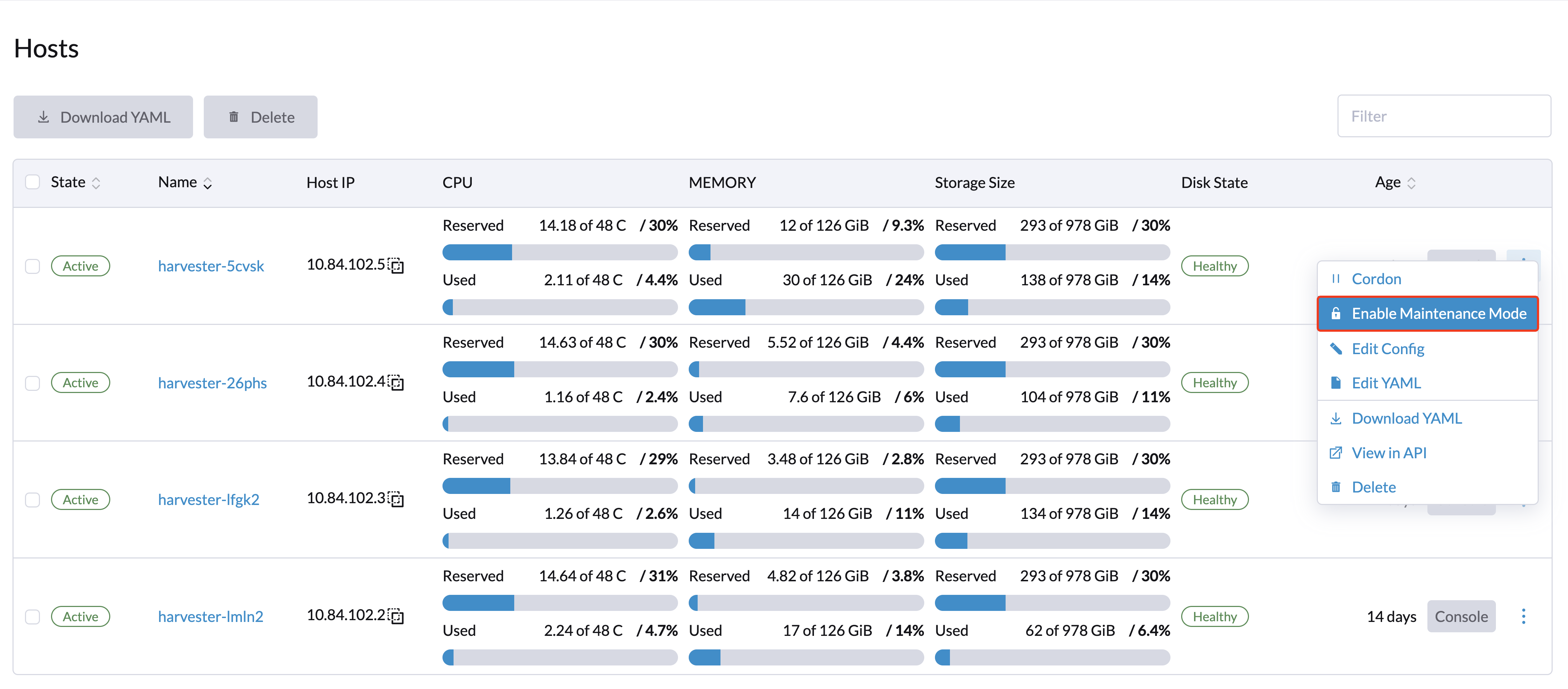1568x689 pixels.
Task: Copy IP address of harvester-26phs
Action: pos(396,383)
